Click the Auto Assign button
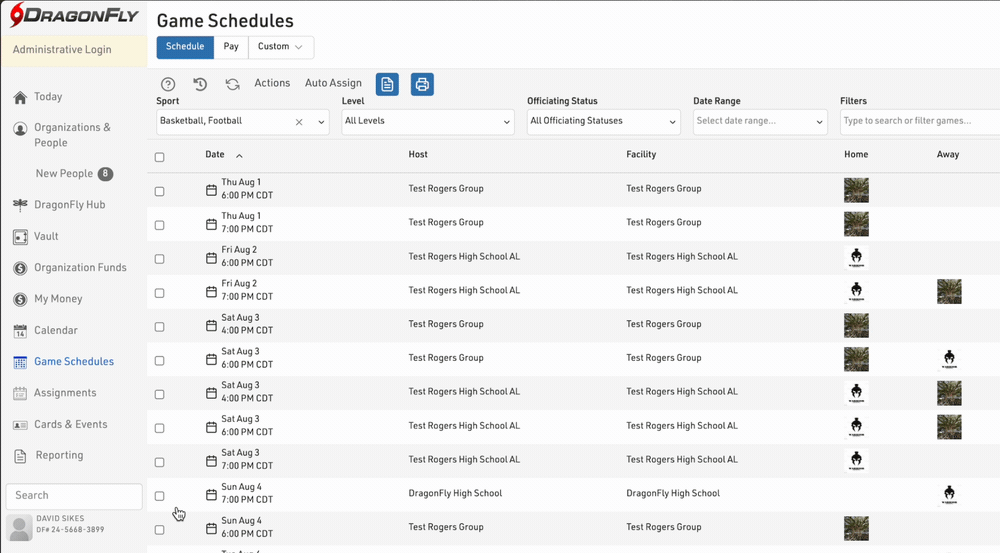1000x553 pixels. click(333, 84)
